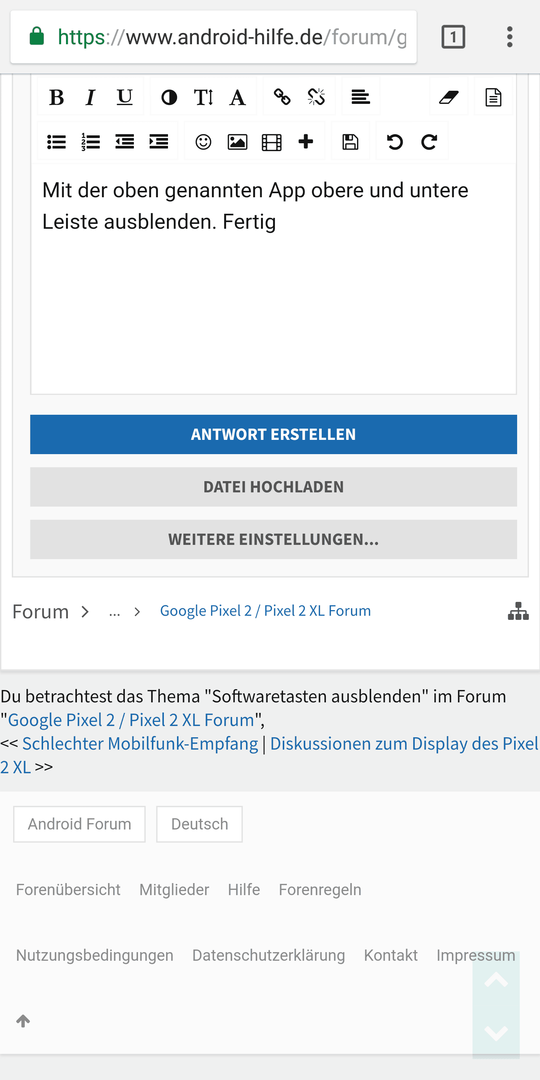Open the Deutsch language menu item

200,824
